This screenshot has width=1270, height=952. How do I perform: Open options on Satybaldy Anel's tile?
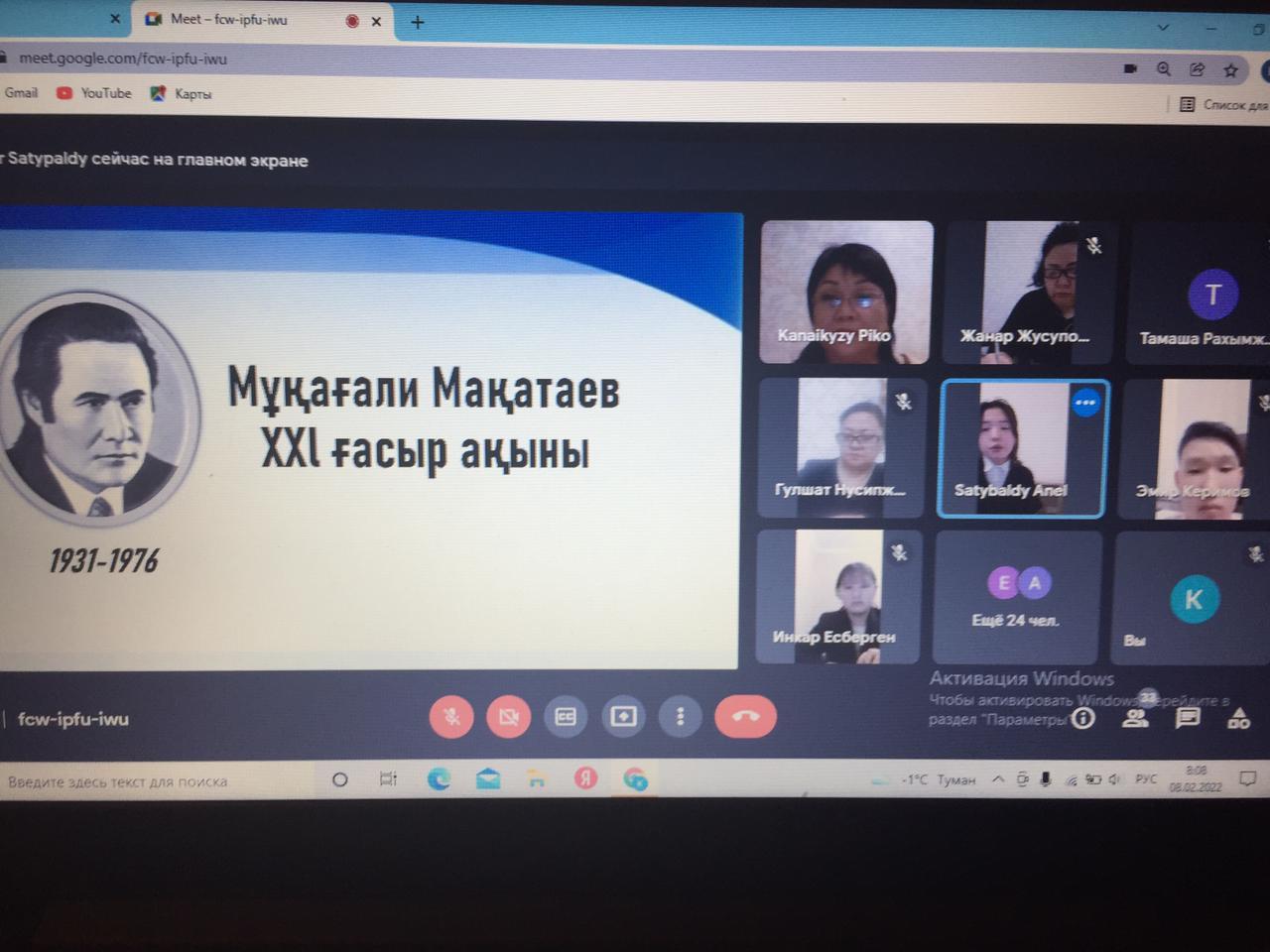tap(1085, 403)
